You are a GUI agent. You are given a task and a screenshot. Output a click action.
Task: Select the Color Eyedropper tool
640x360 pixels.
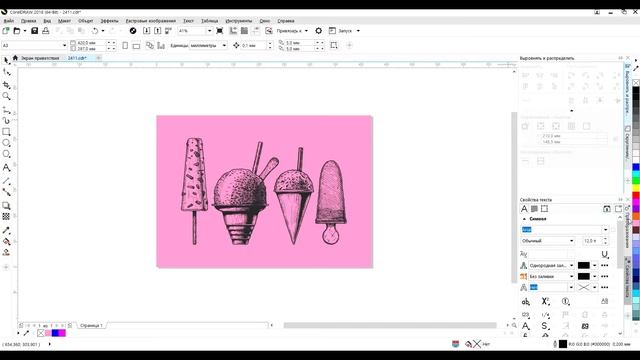point(6,231)
